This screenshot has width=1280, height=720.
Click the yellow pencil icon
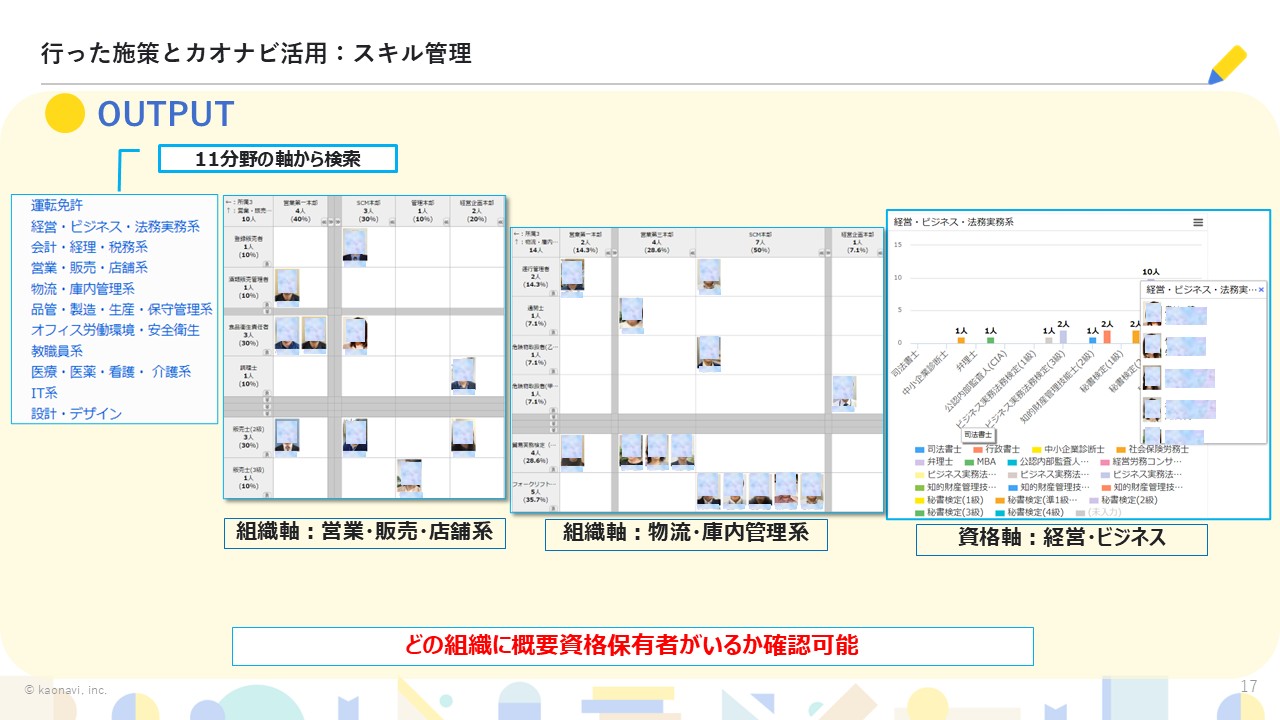[x=1227, y=64]
